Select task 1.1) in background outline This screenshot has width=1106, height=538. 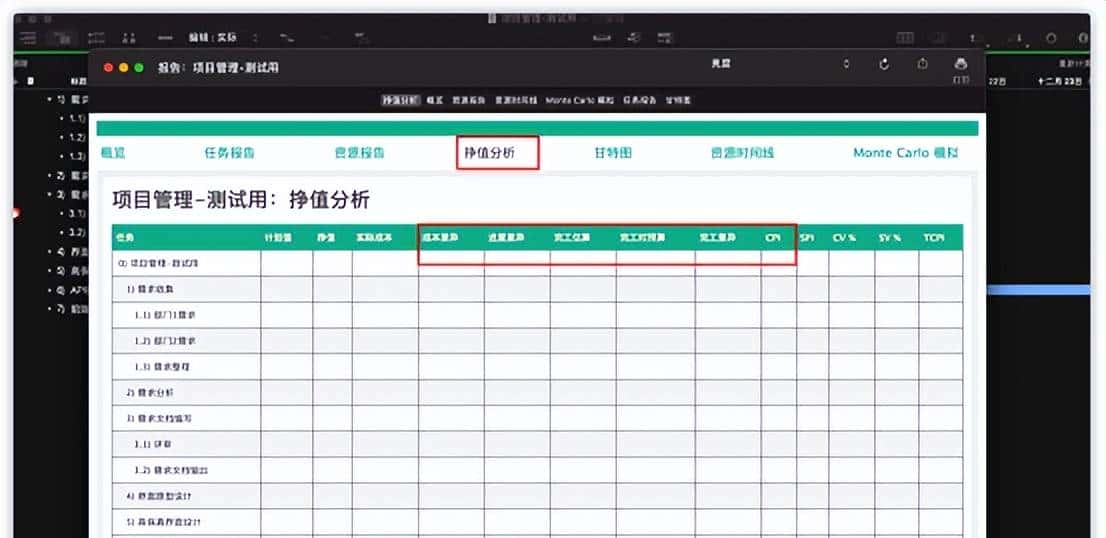tap(74, 118)
